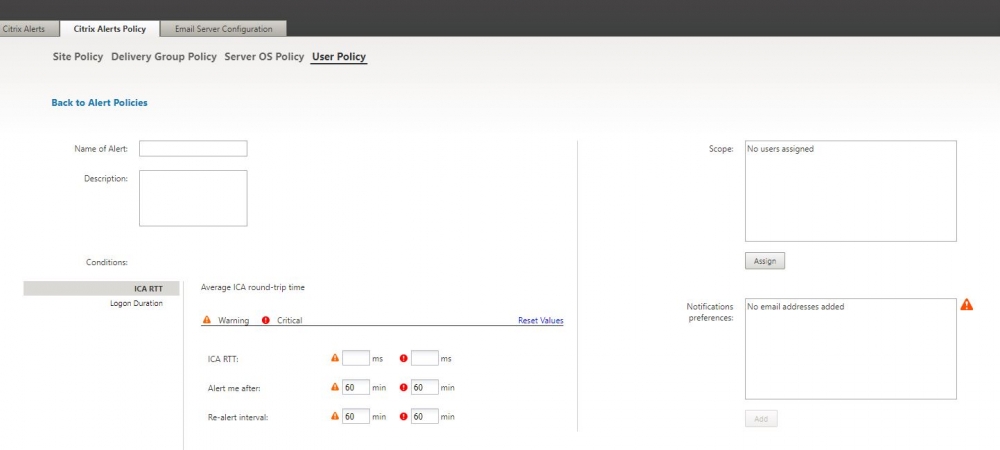Click the Warning legend triangle icon
Image resolution: width=1000 pixels, height=450 pixels.
[207, 320]
